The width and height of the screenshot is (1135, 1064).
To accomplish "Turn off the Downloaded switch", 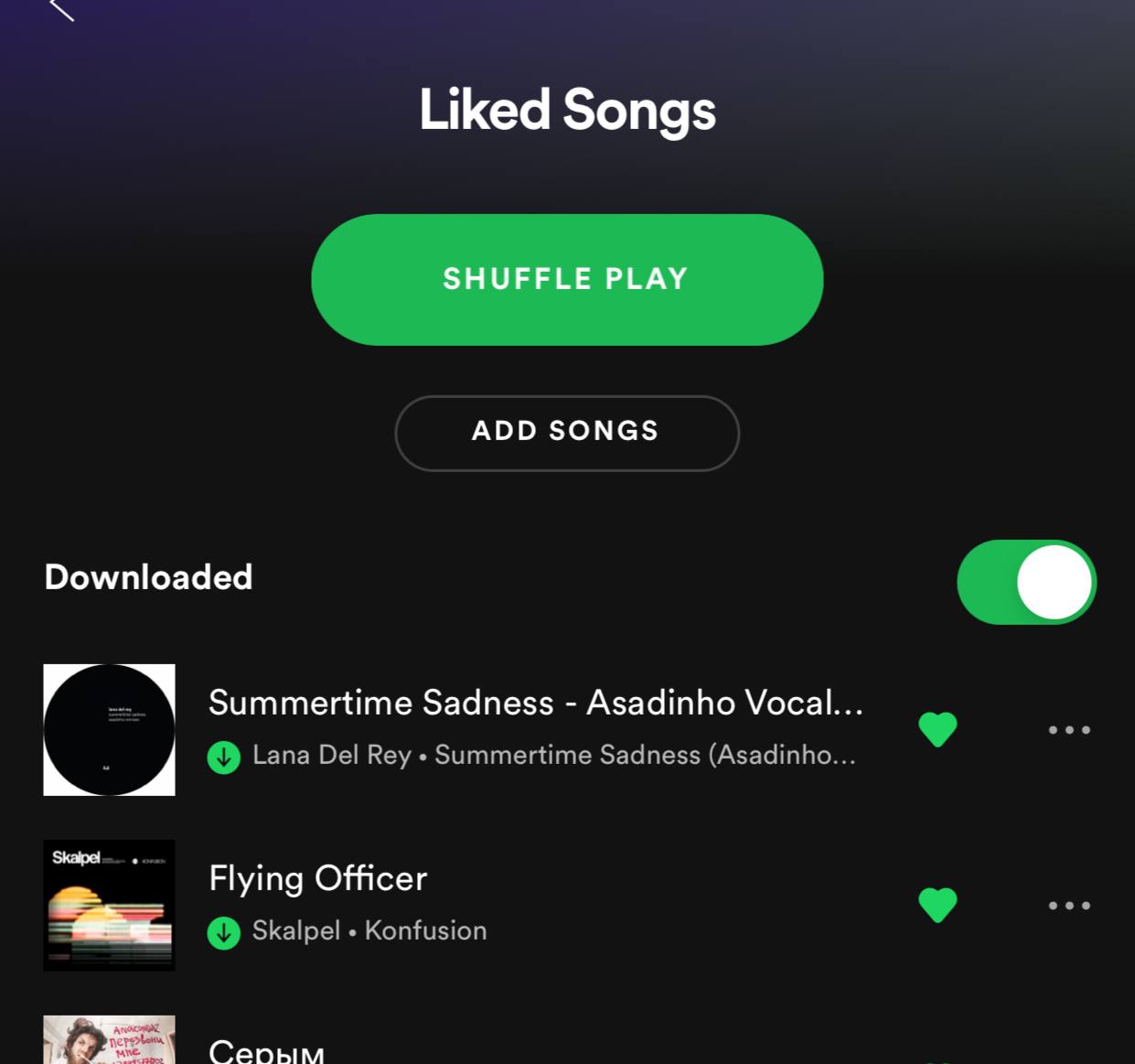I will (1026, 582).
